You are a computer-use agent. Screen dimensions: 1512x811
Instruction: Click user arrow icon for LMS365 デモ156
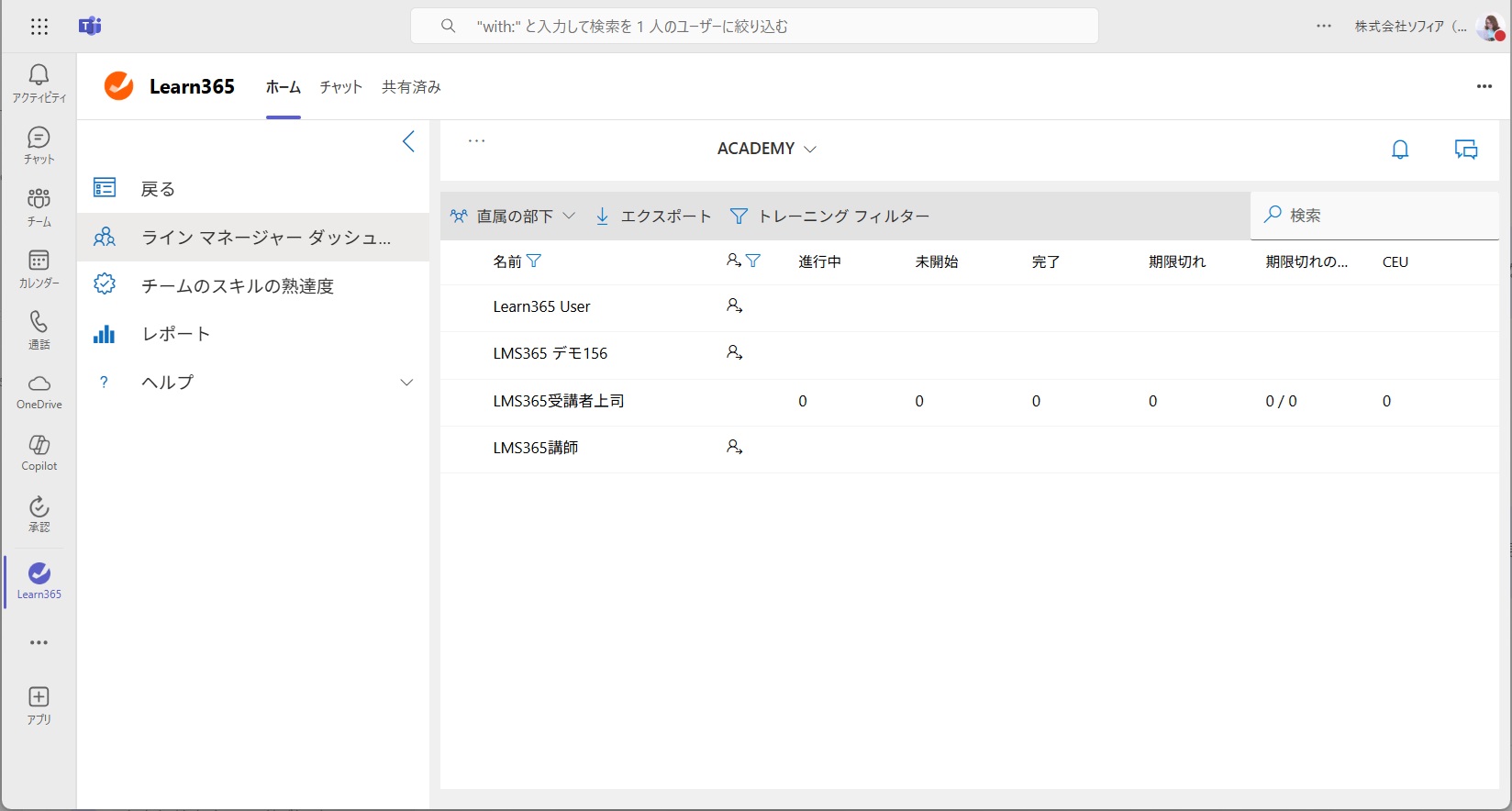coord(734,352)
